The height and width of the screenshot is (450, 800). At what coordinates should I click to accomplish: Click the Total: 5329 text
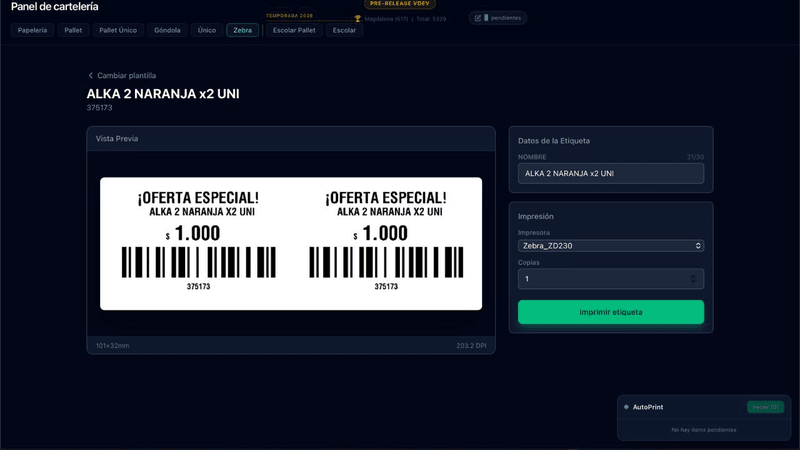pyautogui.click(x=431, y=19)
